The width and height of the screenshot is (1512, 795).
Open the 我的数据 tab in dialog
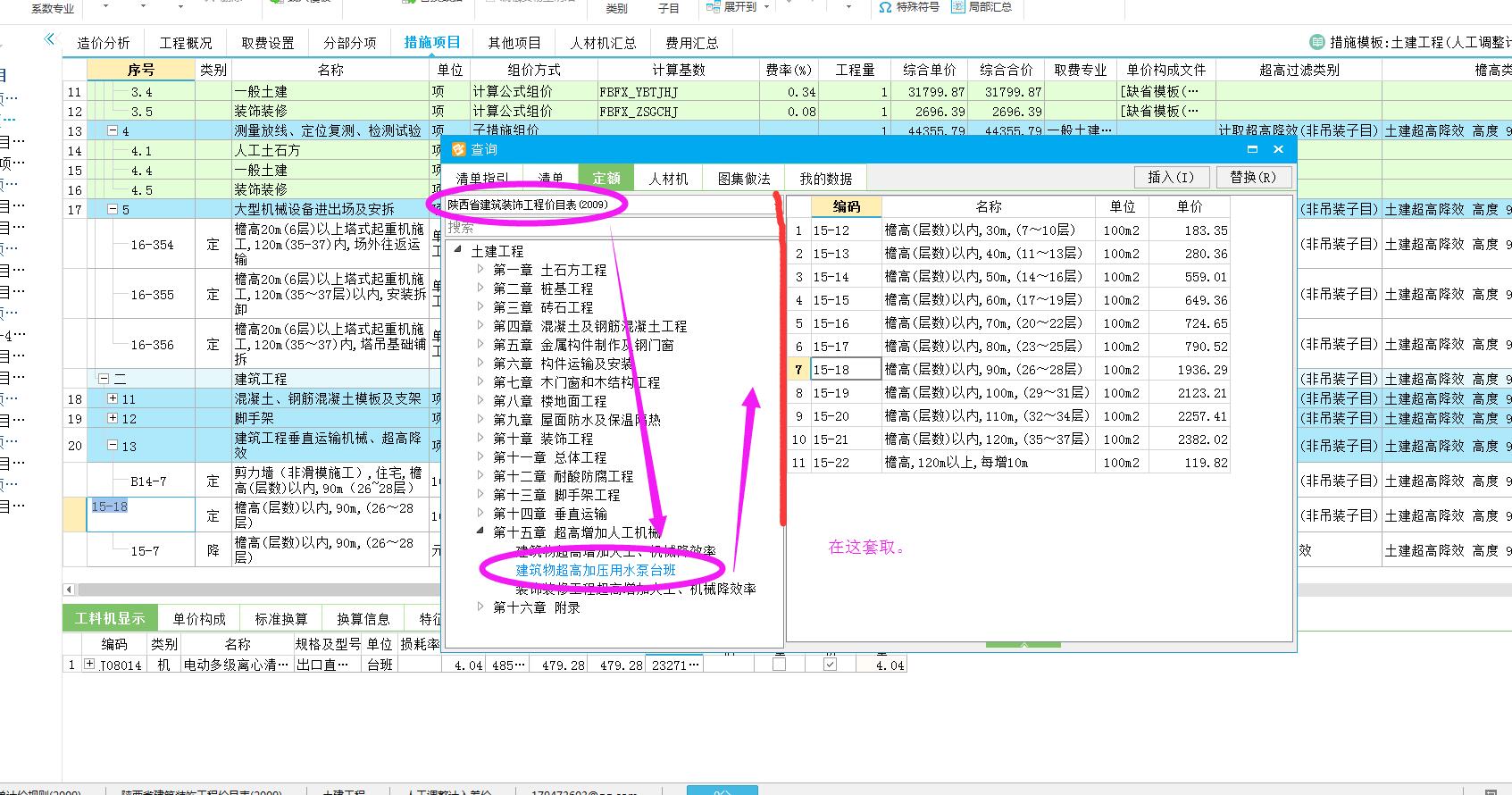pos(825,178)
